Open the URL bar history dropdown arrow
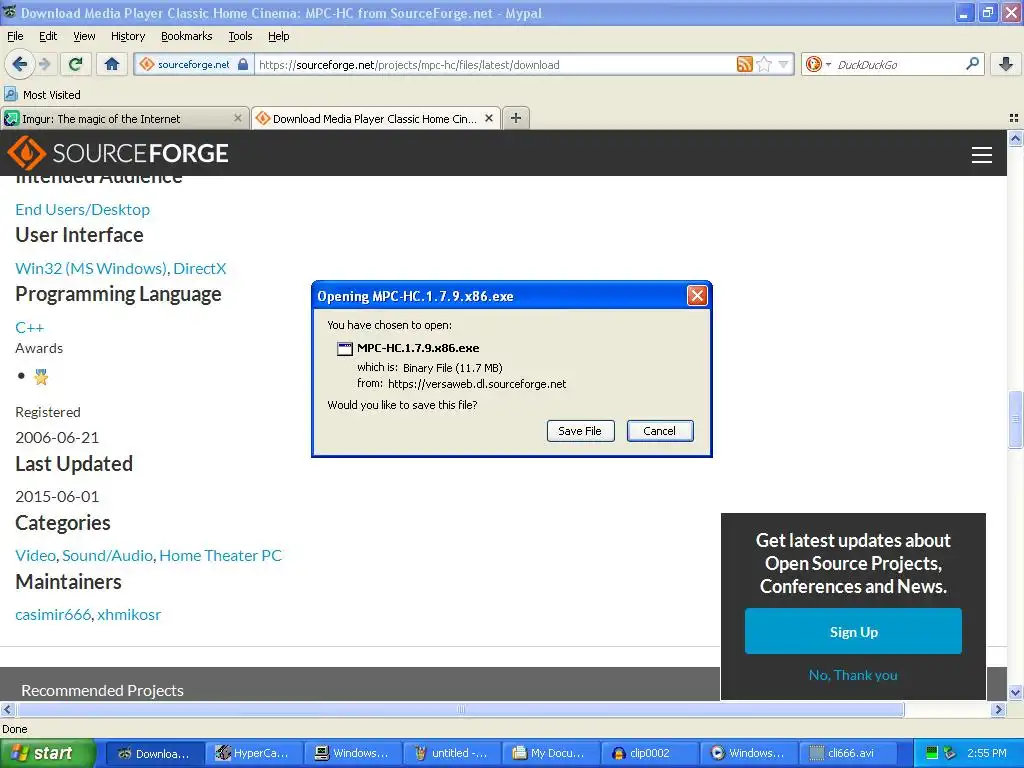Image resolution: width=1024 pixels, height=768 pixels. tap(783, 64)
